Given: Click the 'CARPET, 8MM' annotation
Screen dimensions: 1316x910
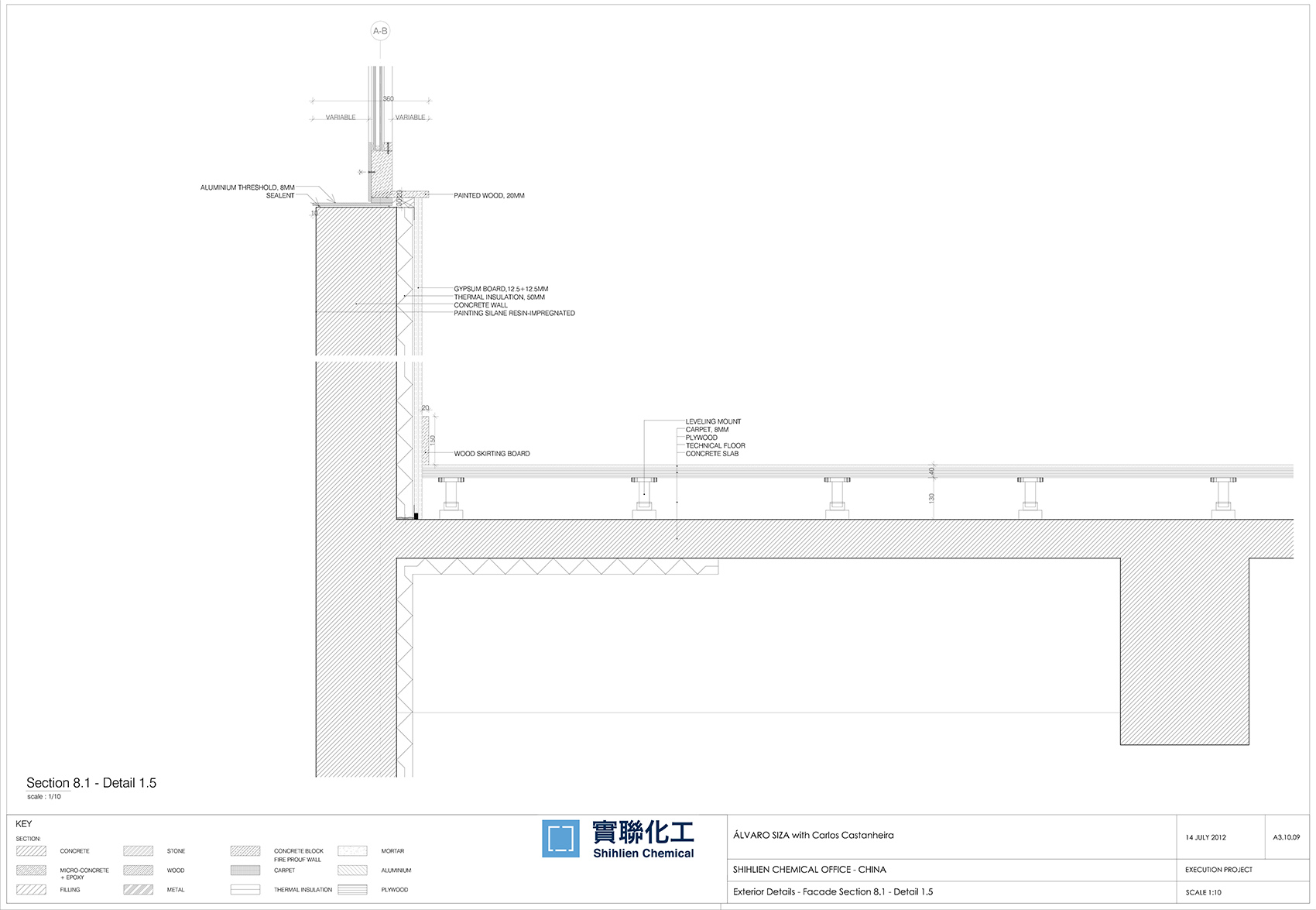Looking at the screenshot, I should pos(707,430).
